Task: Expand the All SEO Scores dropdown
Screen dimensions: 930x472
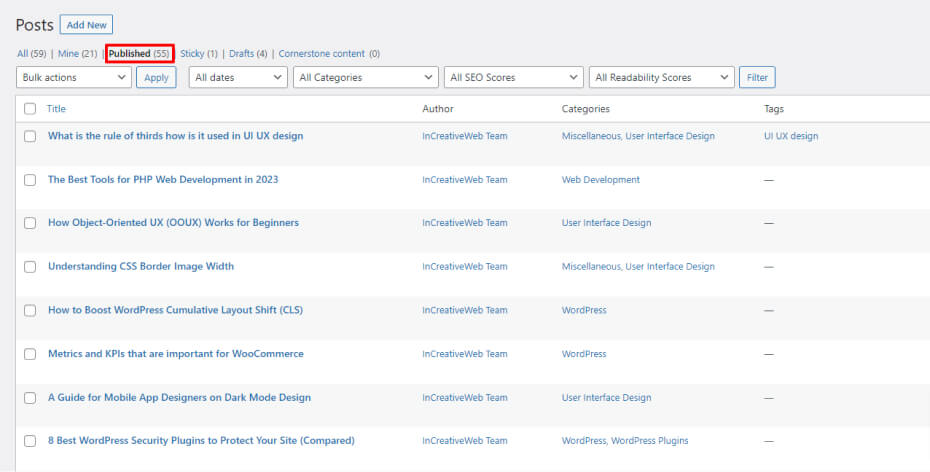Action: (514, 77)
